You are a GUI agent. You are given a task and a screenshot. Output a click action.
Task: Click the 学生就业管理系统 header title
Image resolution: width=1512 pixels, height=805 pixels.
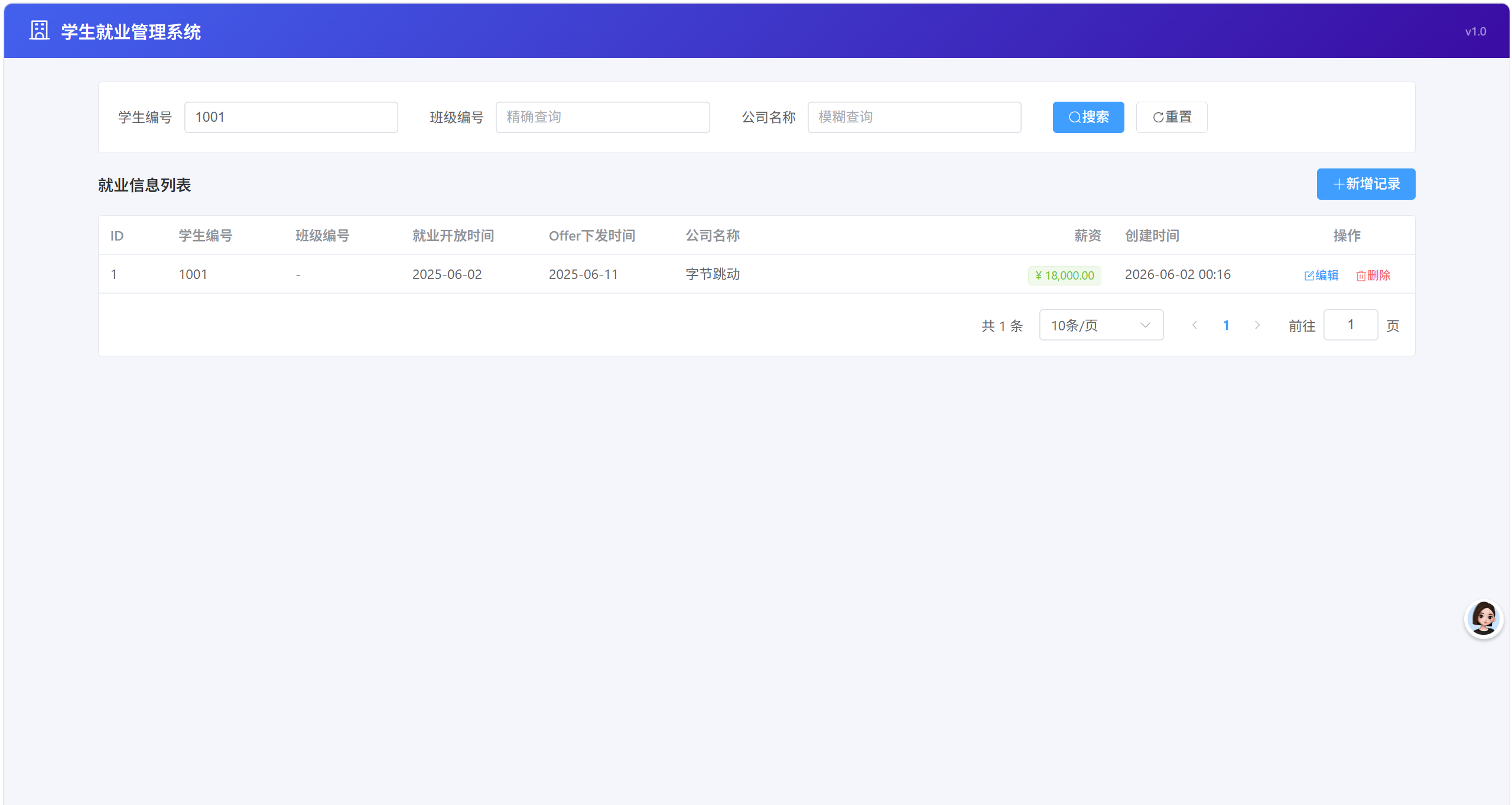coord(131,31)
